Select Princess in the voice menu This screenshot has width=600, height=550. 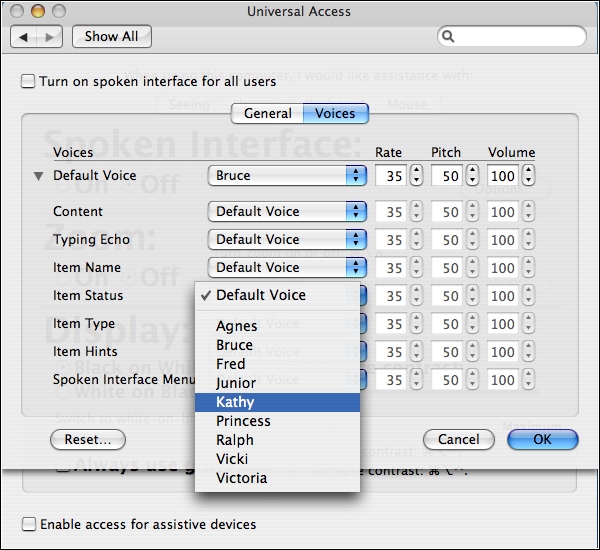(x=277, y=421)
